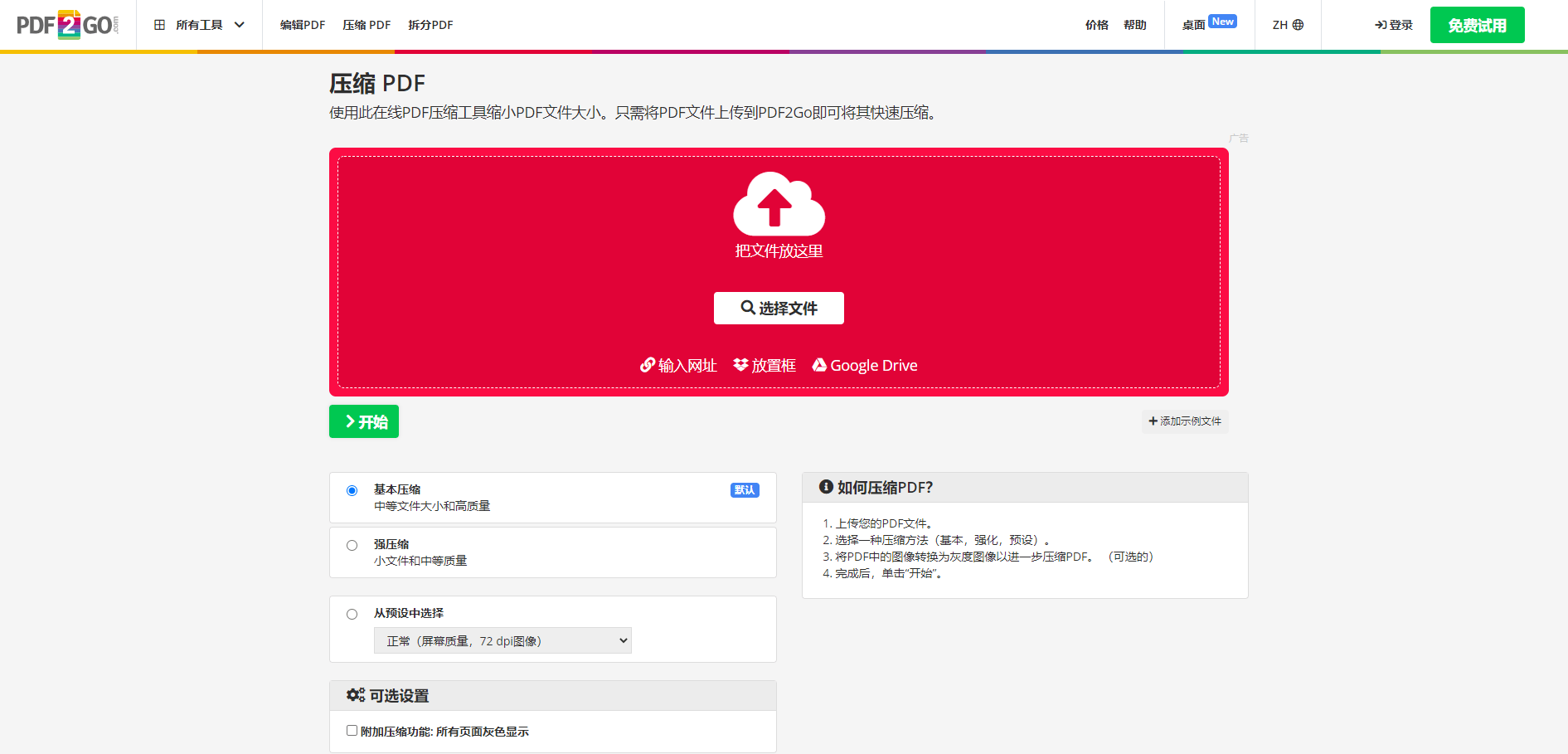Click the PDF2GO logo

click(x=66, y=24)
